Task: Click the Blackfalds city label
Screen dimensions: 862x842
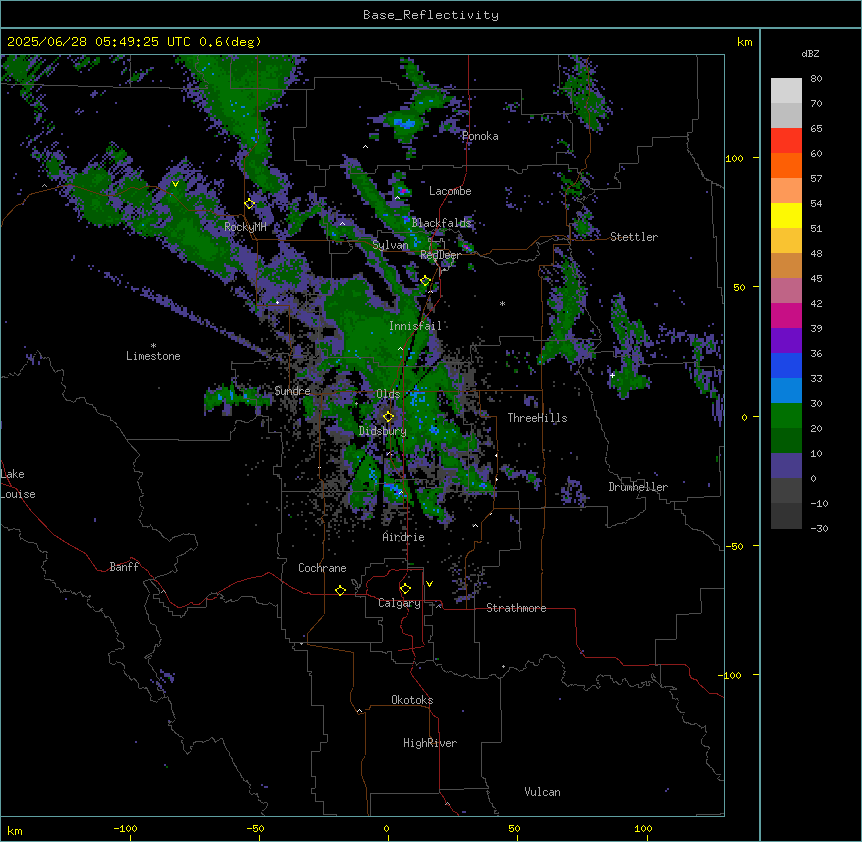Action: 441,223
